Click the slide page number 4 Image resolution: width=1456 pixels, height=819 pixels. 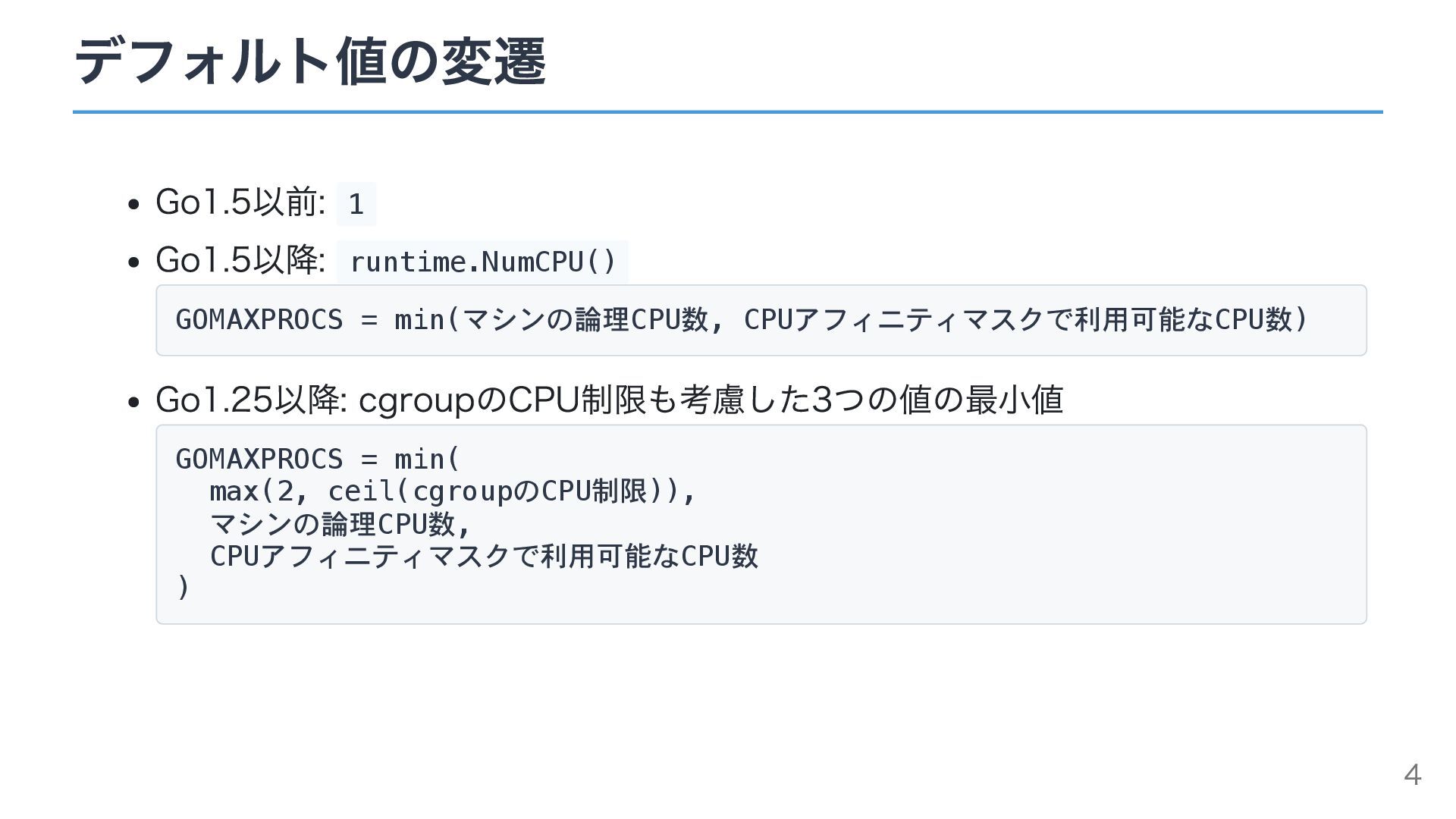coord(1412,775)
